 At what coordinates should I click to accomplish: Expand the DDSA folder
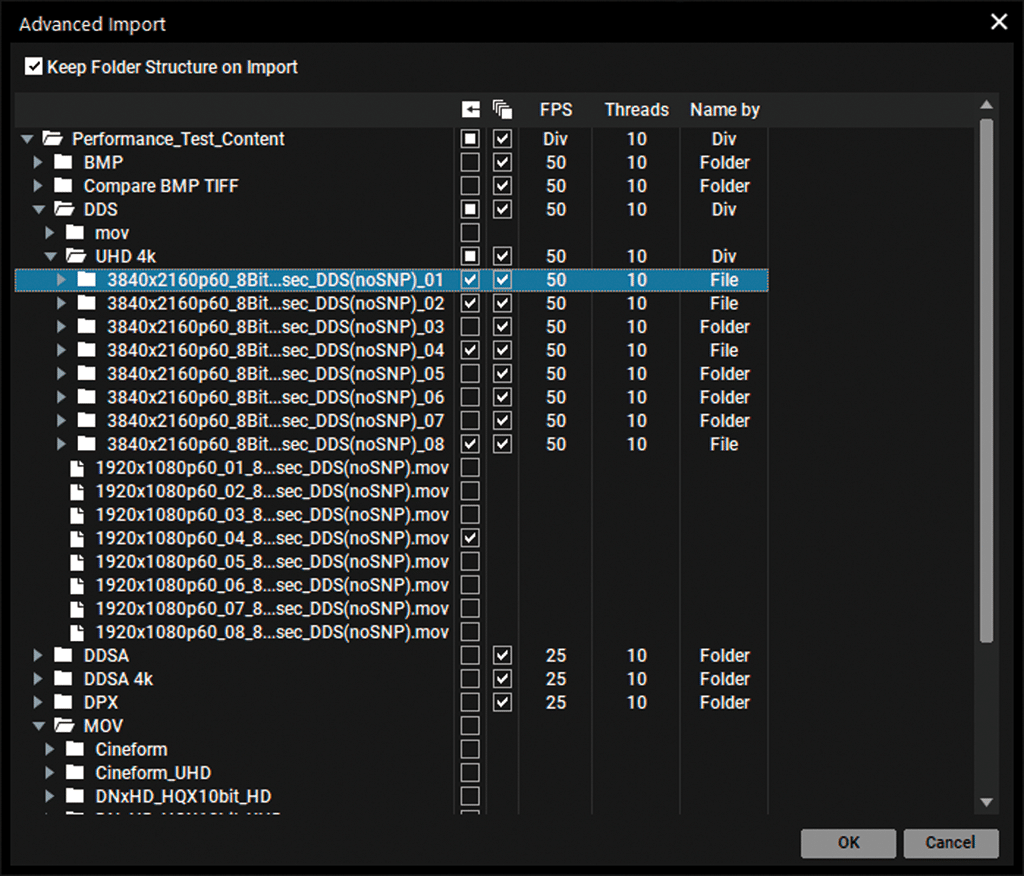click(38, 656)
